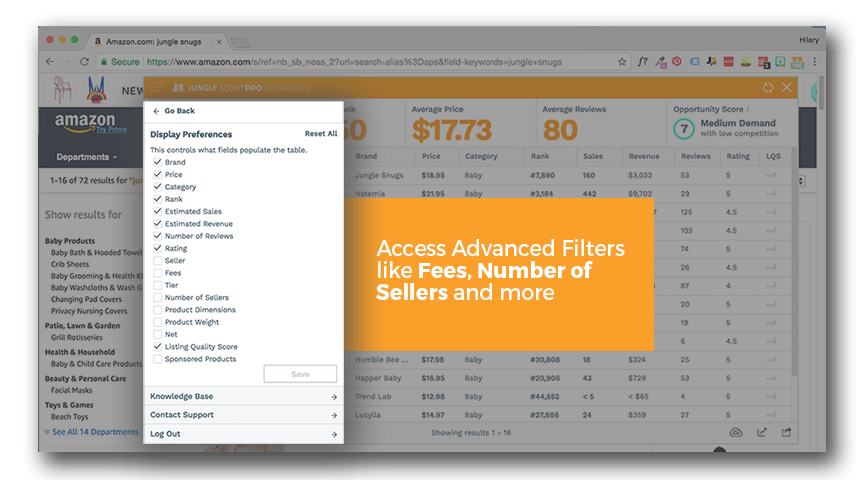Uncheck Number of Reviews field
The image size is (865, 480).
pos(158,236)
